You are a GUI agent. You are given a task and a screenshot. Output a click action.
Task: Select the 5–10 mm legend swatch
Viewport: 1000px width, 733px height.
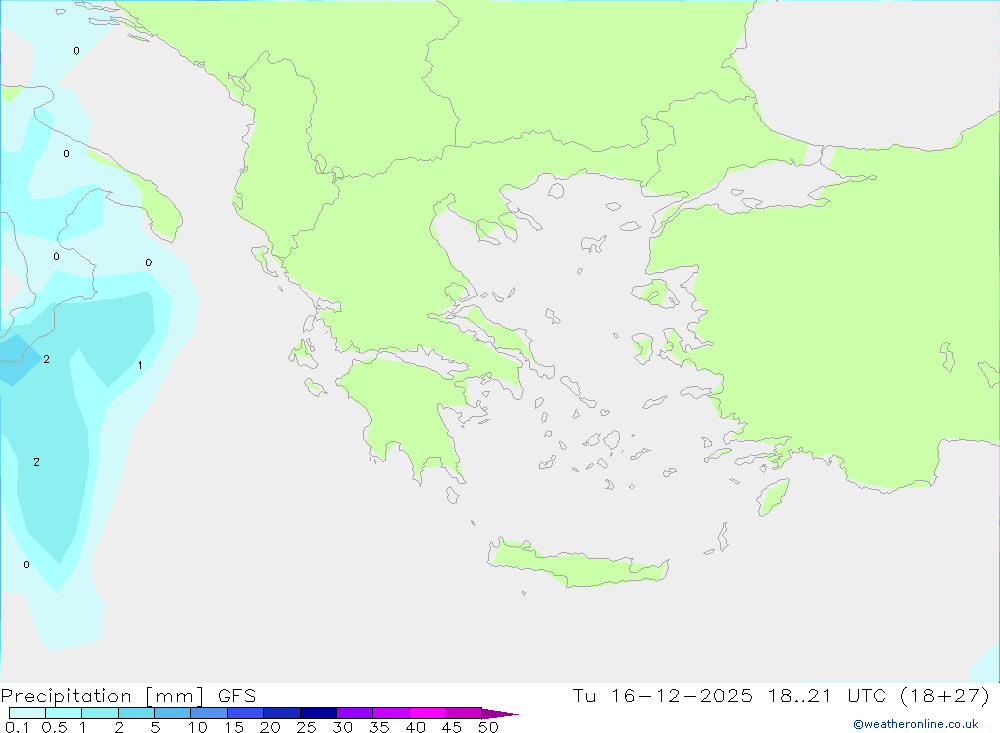[x=172, y=713]
